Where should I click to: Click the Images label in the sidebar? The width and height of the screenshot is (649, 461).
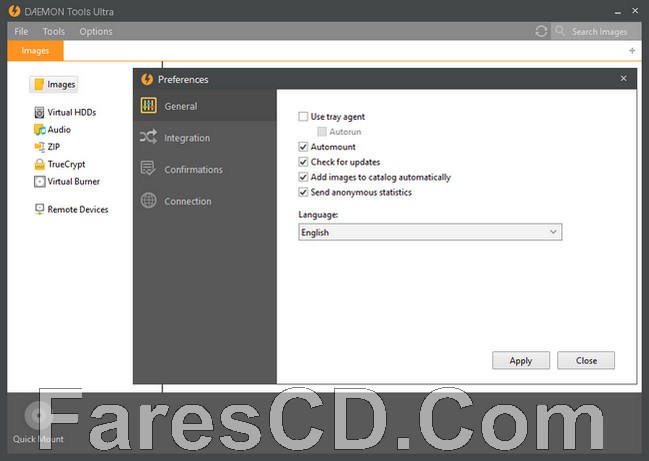tap(61, 84)
